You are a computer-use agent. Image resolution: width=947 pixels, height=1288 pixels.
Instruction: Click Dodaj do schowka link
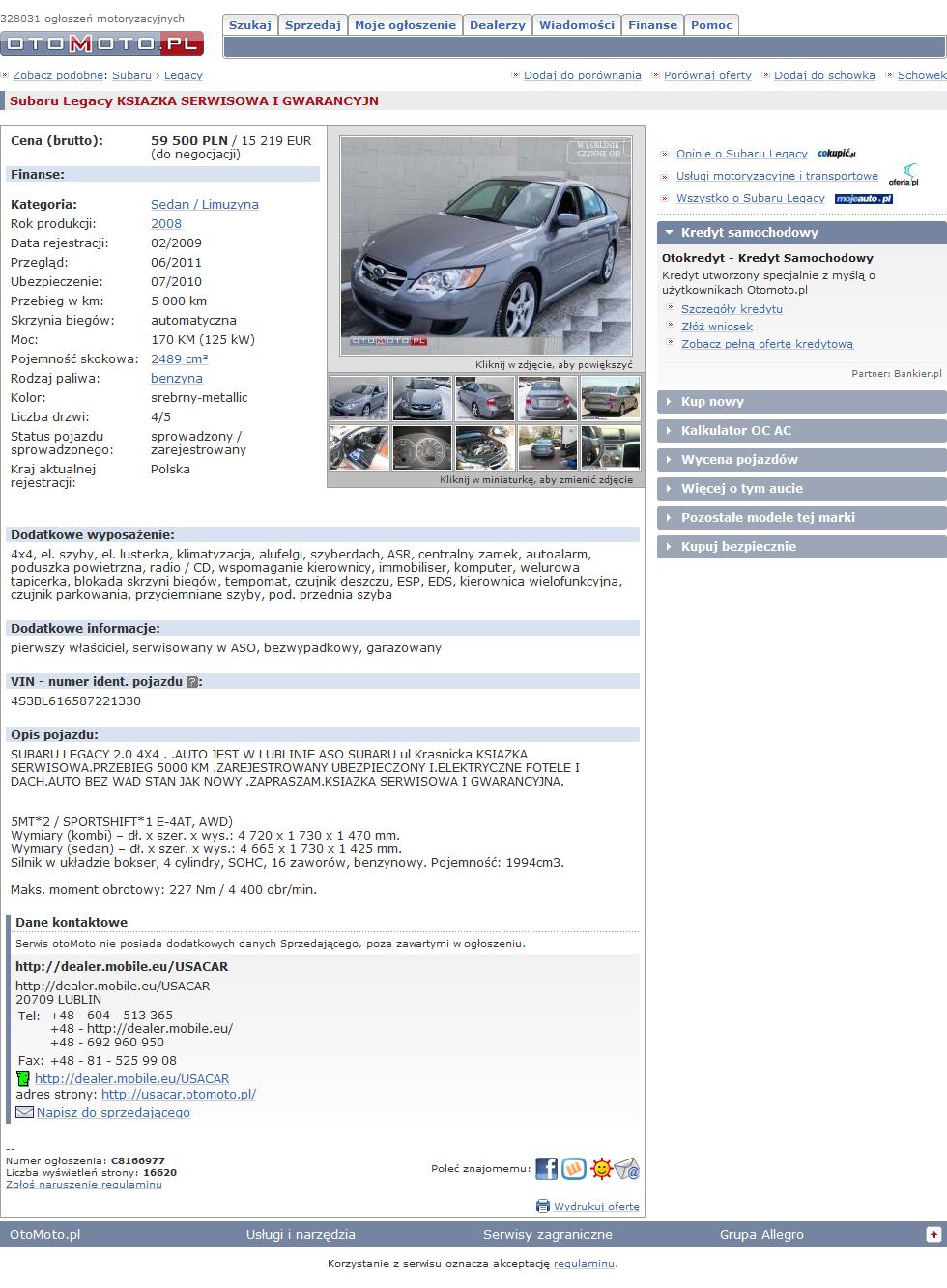[824, 75]
